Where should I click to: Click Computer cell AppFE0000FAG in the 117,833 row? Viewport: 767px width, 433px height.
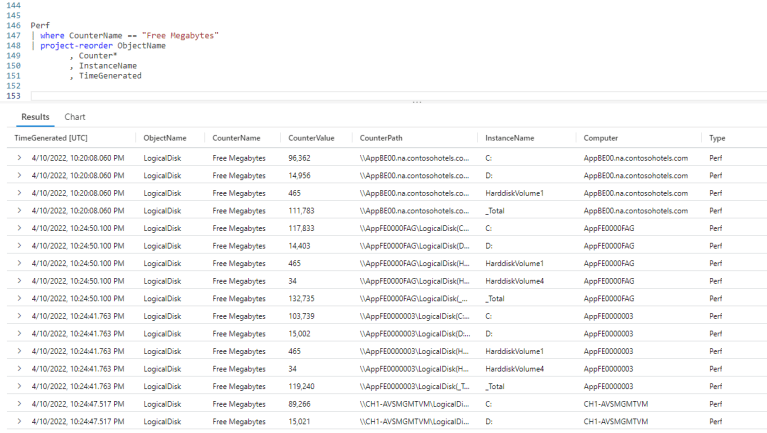[609, 228]
